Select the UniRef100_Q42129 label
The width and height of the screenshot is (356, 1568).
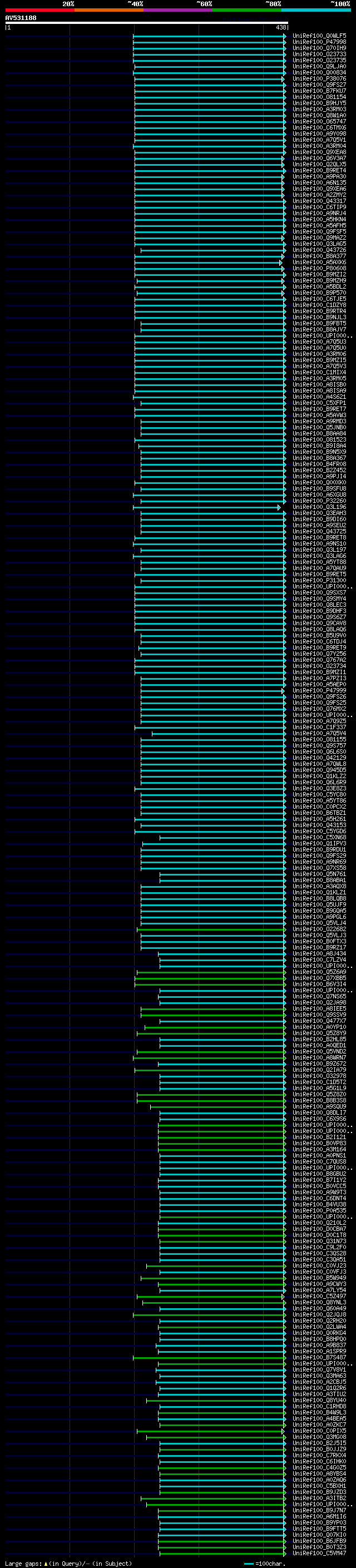319,758
